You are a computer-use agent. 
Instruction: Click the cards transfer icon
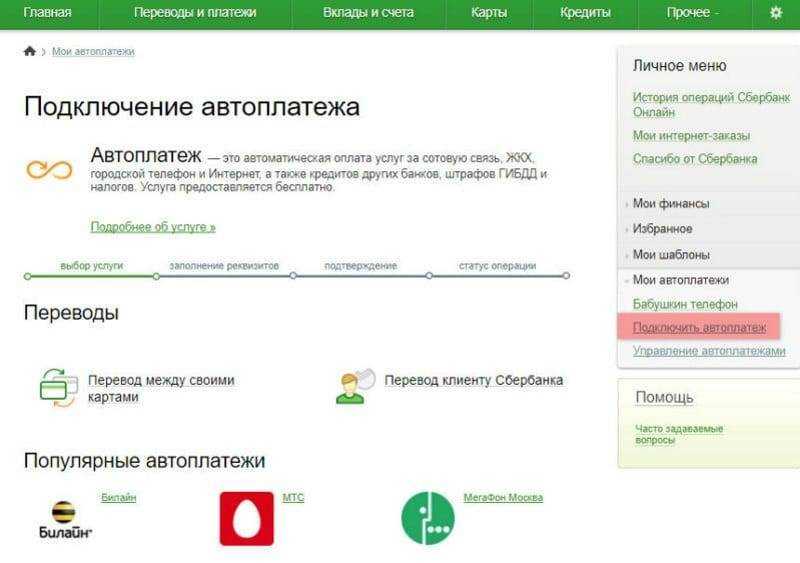(58, 388)
